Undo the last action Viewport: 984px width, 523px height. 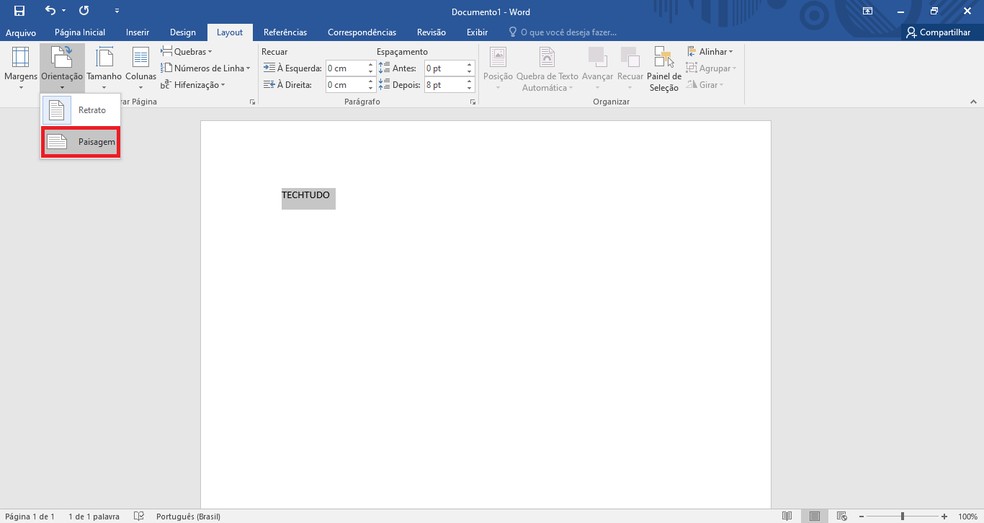(50, 11)
